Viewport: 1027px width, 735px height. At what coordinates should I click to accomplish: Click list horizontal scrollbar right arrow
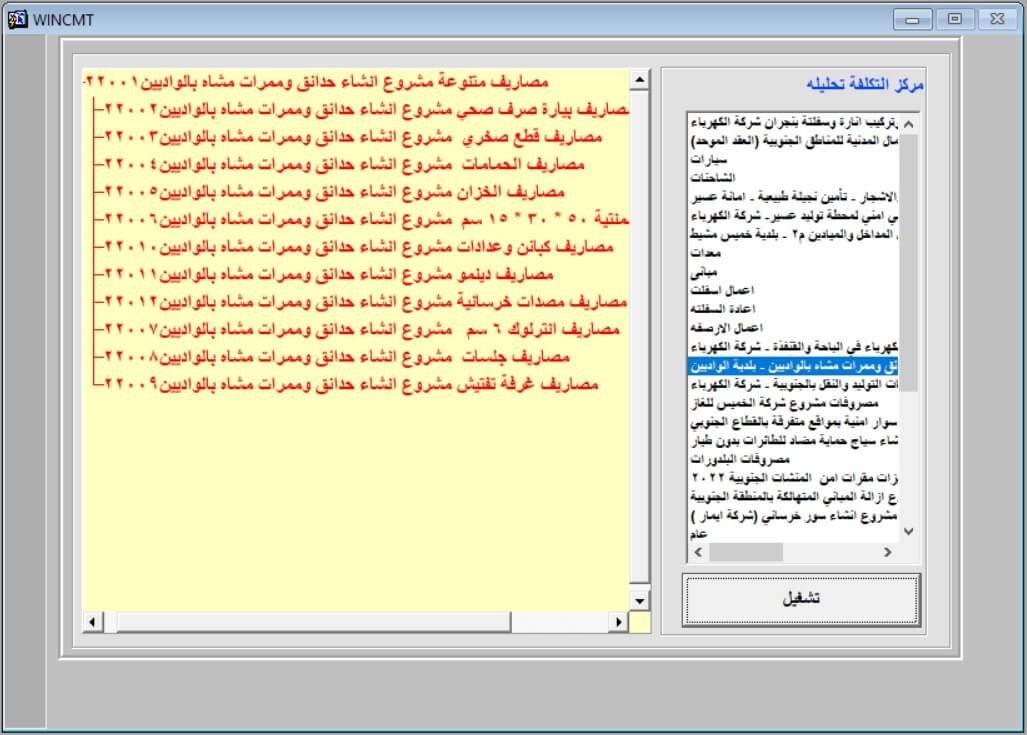click(887, 552)
